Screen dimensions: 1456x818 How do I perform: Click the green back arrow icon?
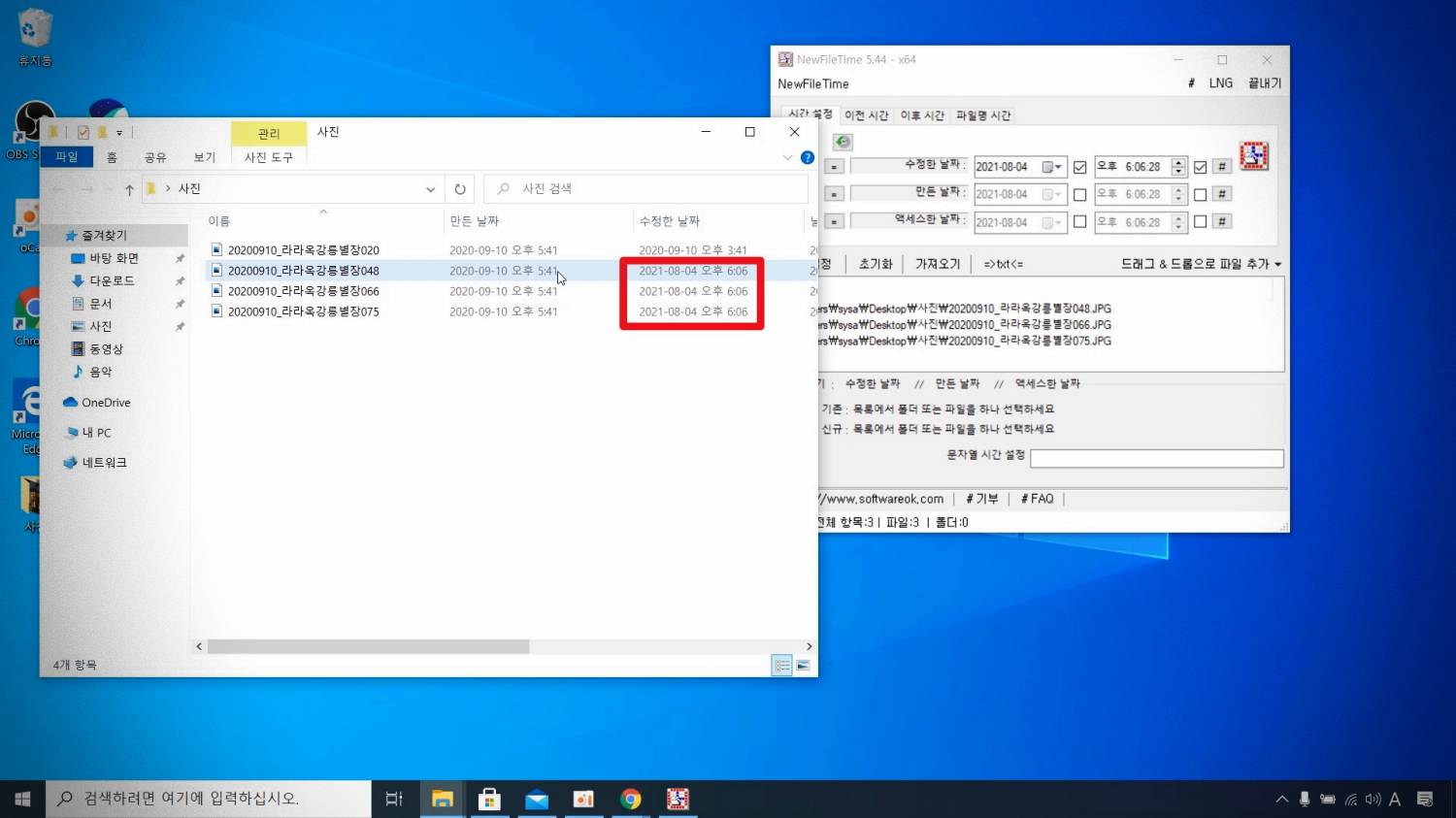[843, 142]
